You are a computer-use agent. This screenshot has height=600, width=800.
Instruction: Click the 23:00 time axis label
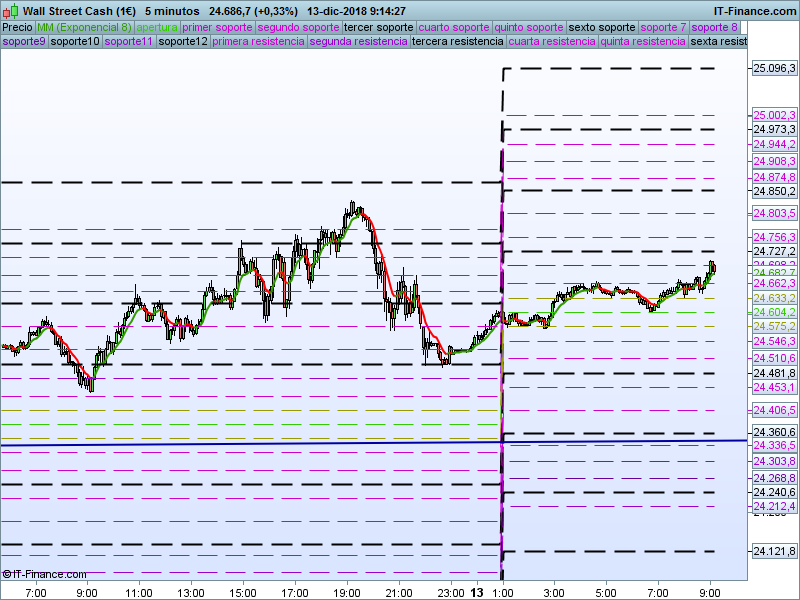pyautogui.click(x=451, y=593)
